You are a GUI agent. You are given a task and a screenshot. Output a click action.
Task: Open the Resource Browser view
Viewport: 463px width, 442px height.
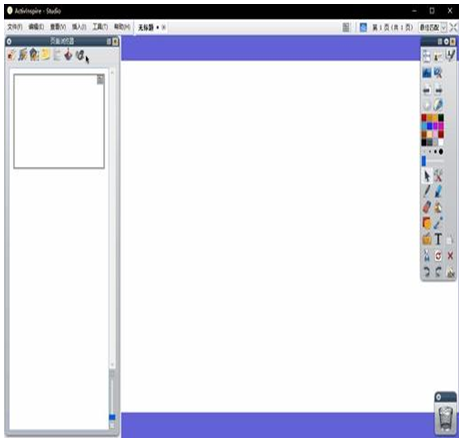[x=23, y=55]
